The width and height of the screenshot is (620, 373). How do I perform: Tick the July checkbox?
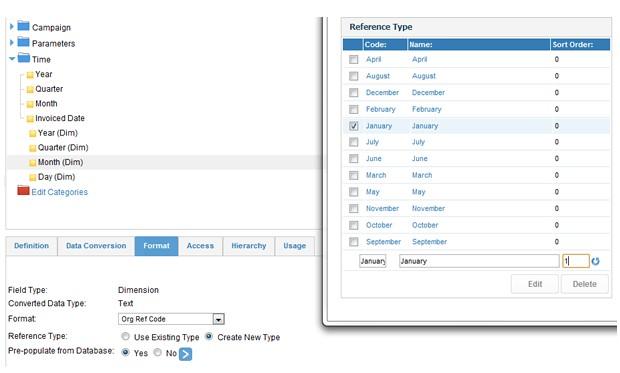tap(353, 142)
